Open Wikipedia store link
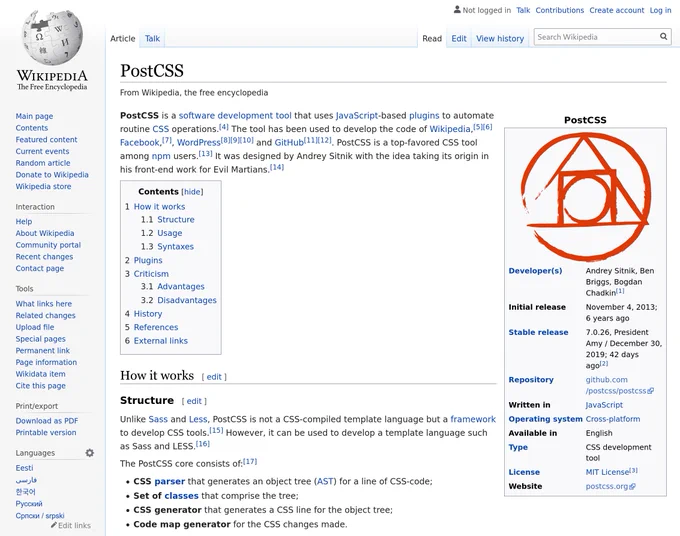The width and height of the screenshot is (680, 536). (x=43, y=186)
